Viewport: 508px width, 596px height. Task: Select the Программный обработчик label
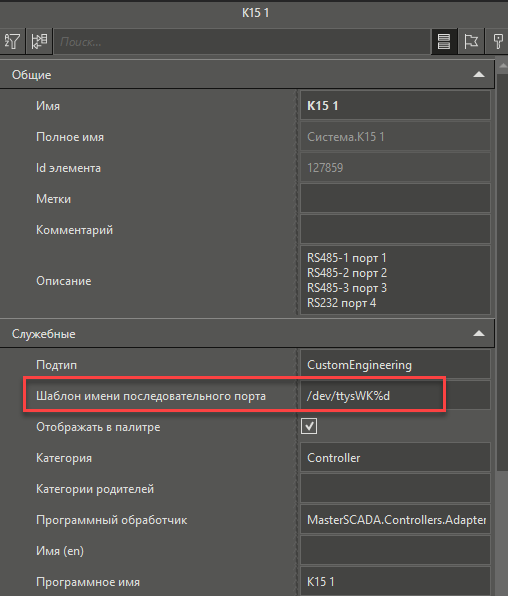(112, 520)
